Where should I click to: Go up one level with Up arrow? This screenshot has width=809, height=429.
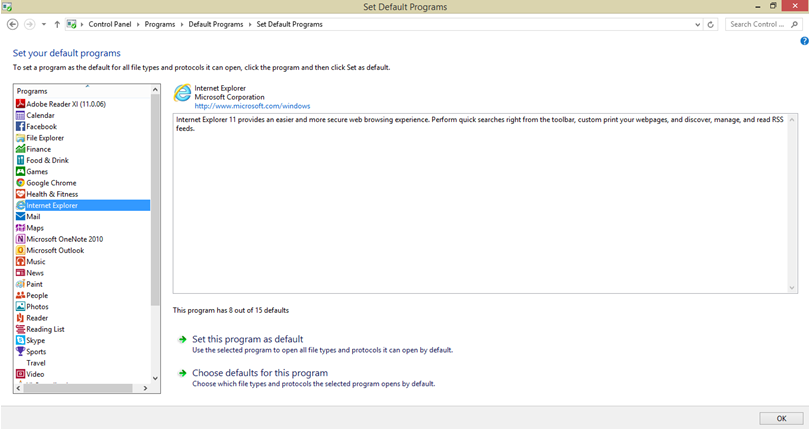click(x=57, y=24)
